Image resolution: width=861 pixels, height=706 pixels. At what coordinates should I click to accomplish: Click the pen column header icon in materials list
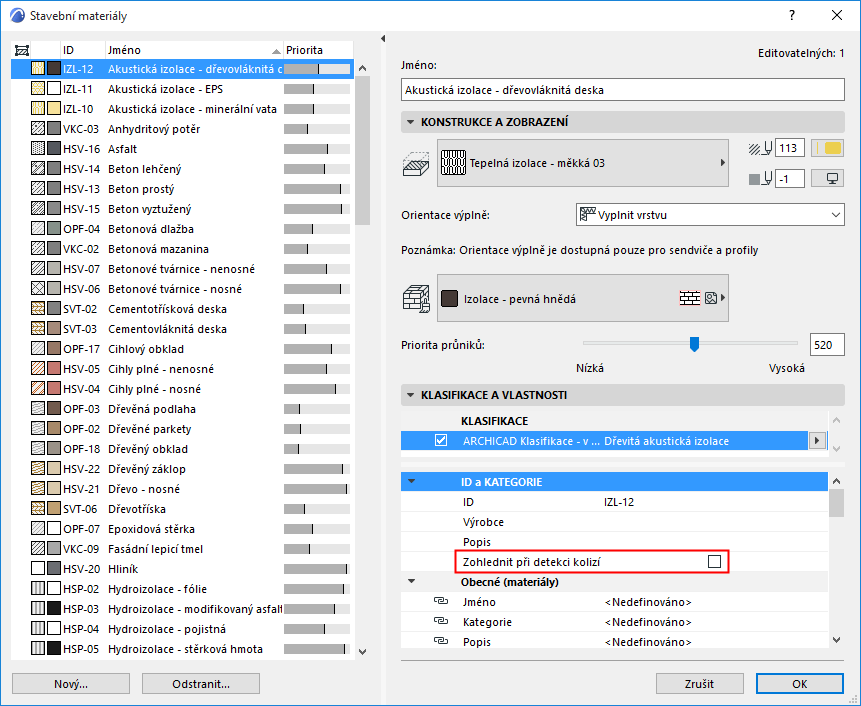coord(23,48)
